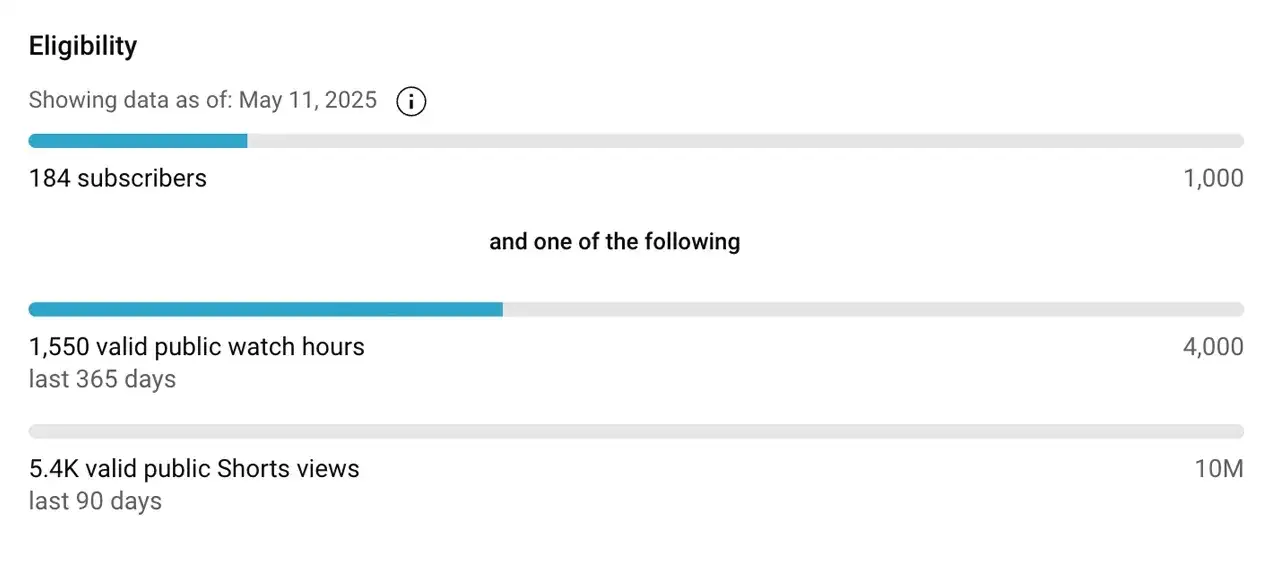Click the gray unfilled part of watch hours bar
Screen dimensions: 1280x566
click(x=872, y=310)
